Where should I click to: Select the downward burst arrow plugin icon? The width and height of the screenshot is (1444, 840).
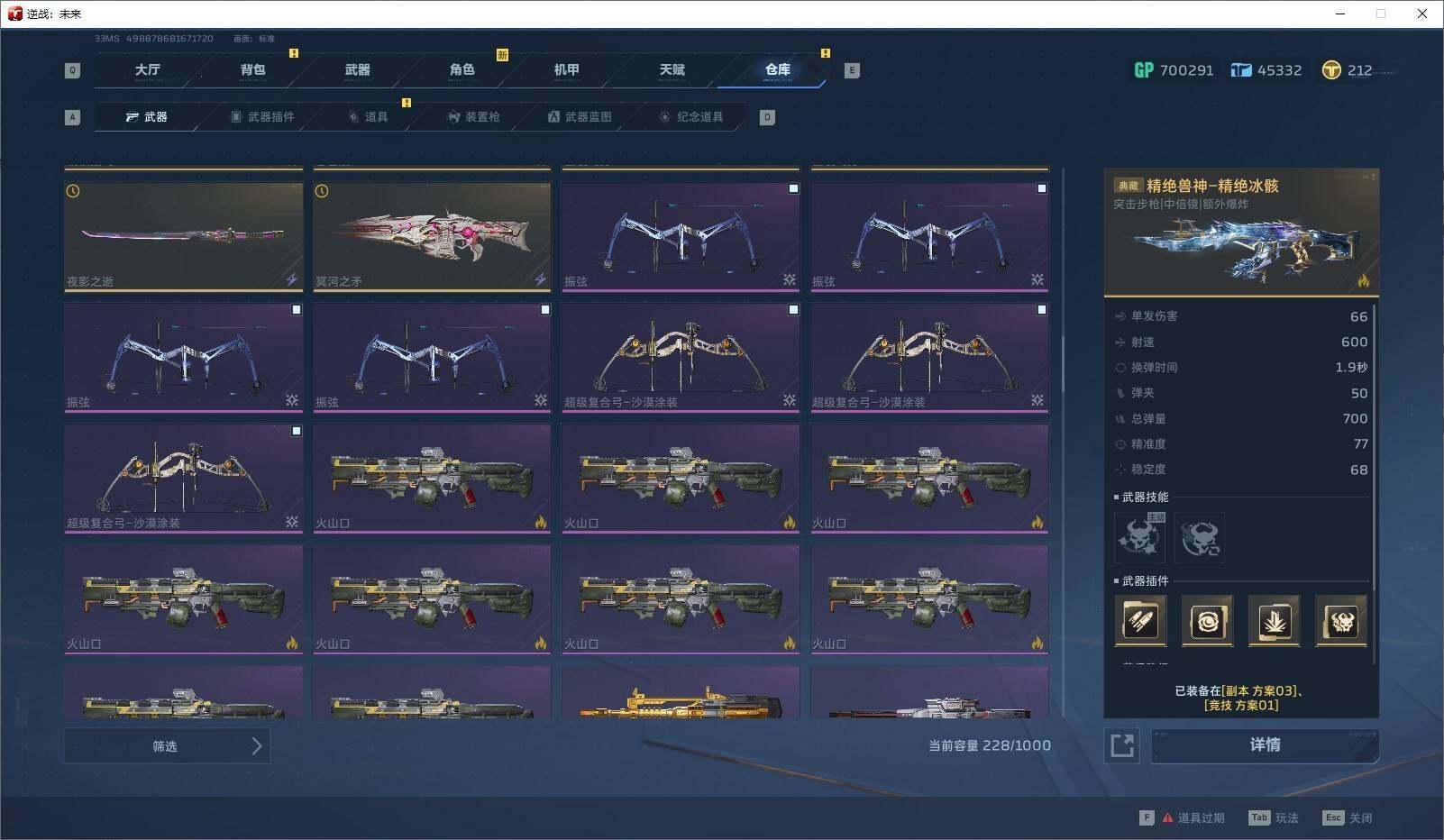[x=1274, y=620]
